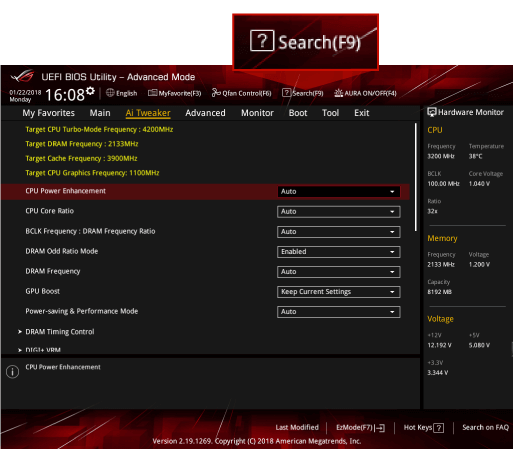Click the Hot Keys question mark icon
513x449 pixels.
tap(439, 428)
